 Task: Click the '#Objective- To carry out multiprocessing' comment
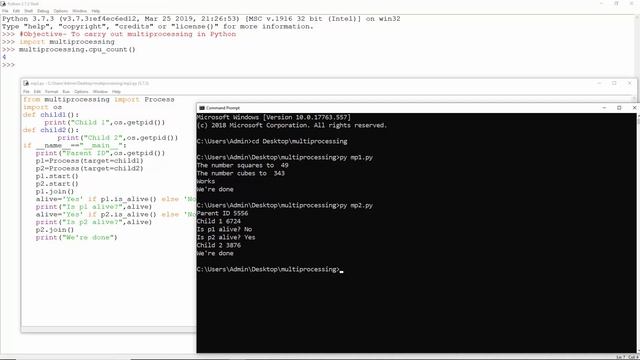tap(127, 34)
